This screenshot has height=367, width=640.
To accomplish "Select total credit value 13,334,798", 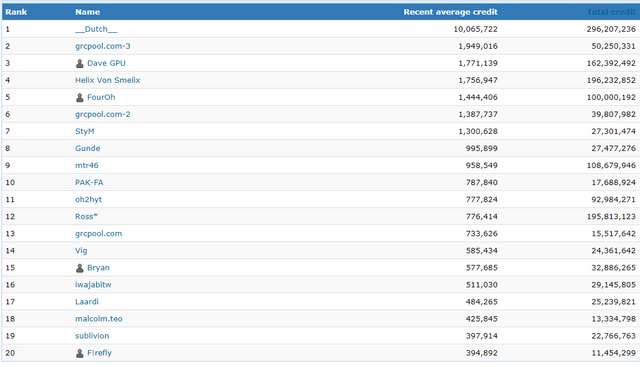I will point(613,319).
